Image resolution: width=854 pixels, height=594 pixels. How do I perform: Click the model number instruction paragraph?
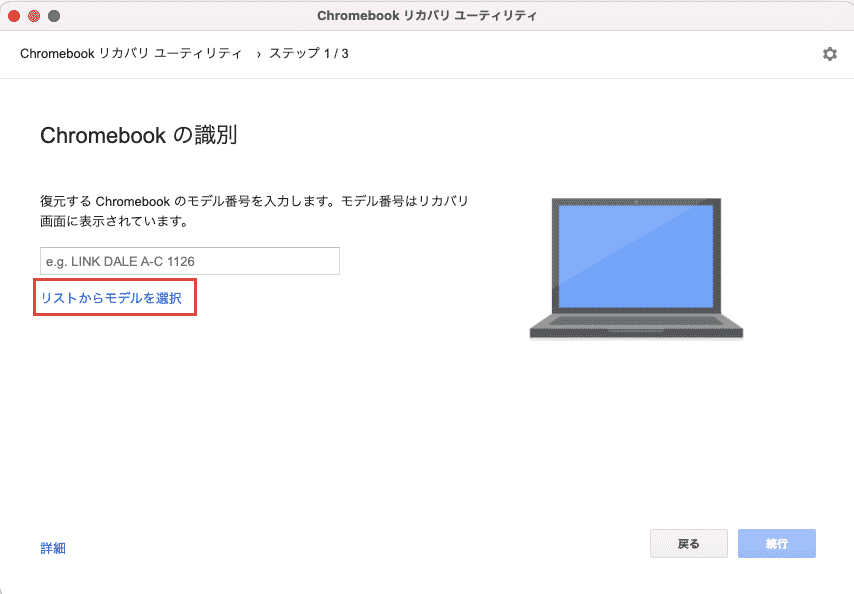254,211
